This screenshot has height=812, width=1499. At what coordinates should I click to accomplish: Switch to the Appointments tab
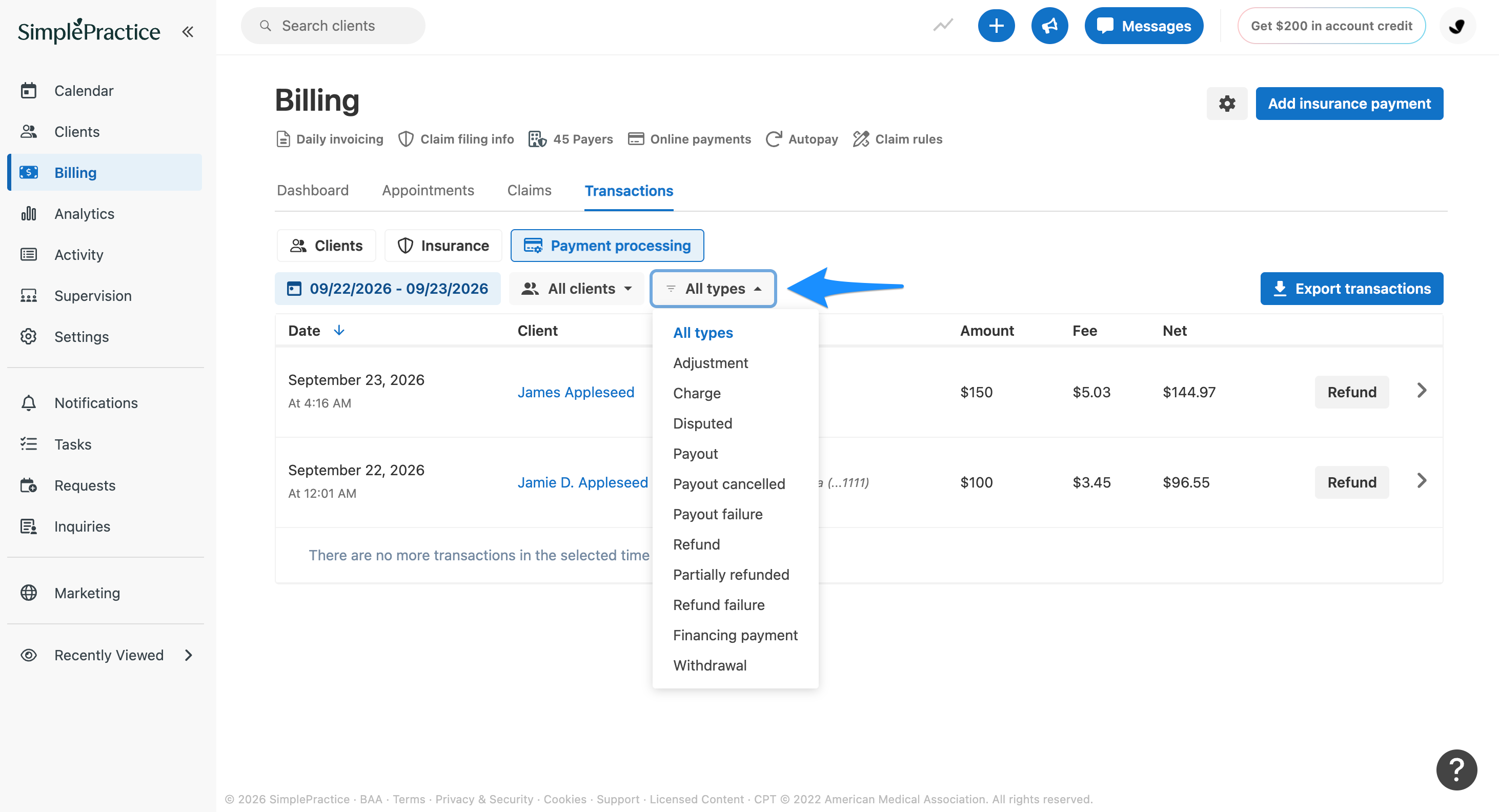coord(428,190)
